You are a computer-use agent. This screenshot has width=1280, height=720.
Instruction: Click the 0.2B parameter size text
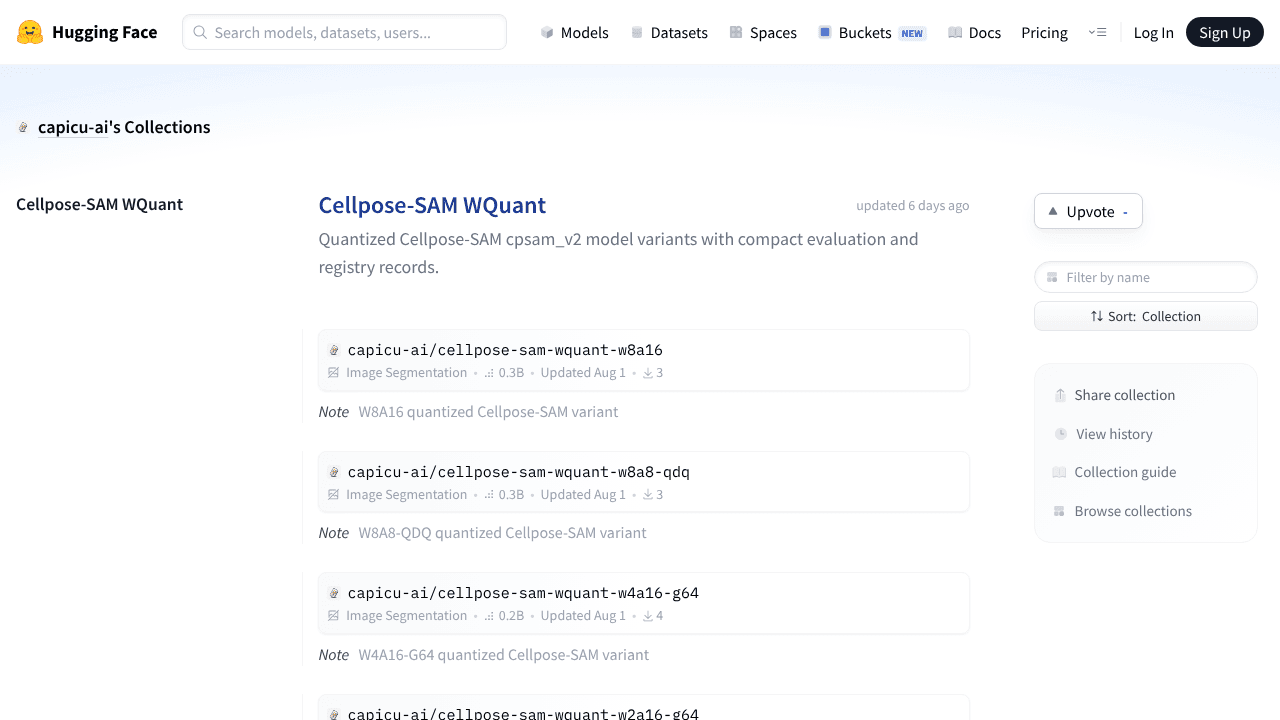[x=511, y=616]
